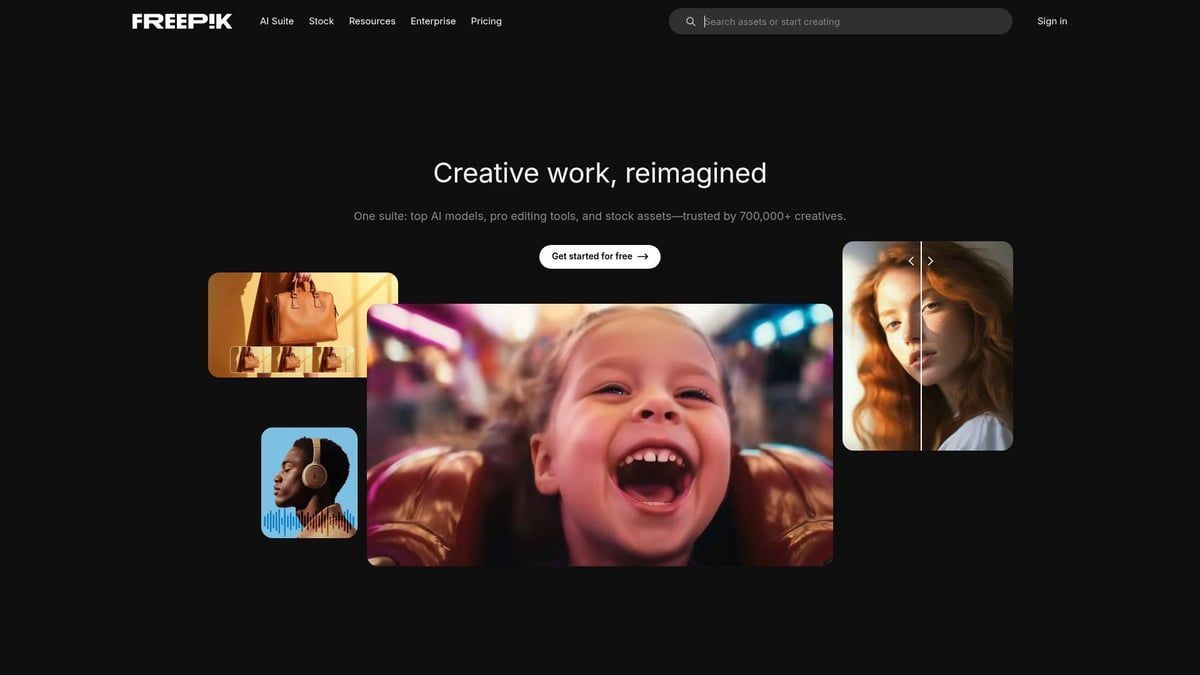
Task: Click the right arrow on the portrait image
Action: [930, 260]
